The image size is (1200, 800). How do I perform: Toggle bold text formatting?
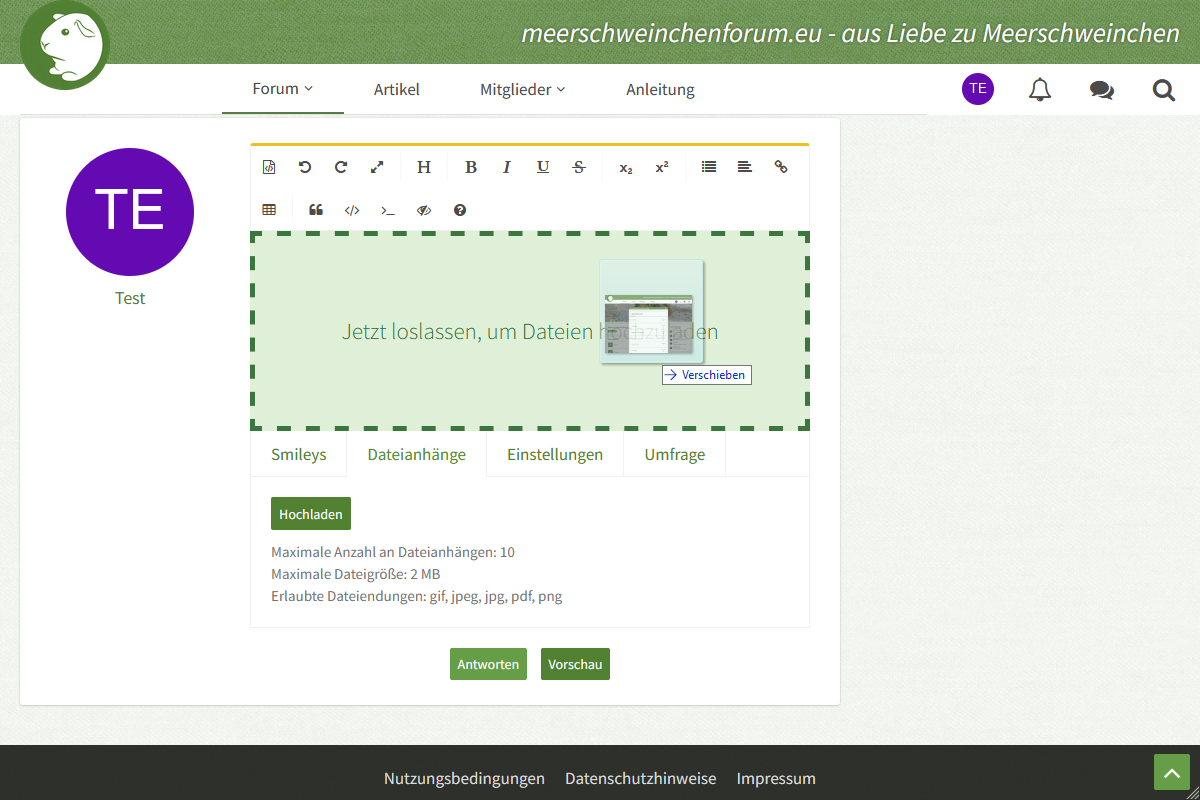471,167
